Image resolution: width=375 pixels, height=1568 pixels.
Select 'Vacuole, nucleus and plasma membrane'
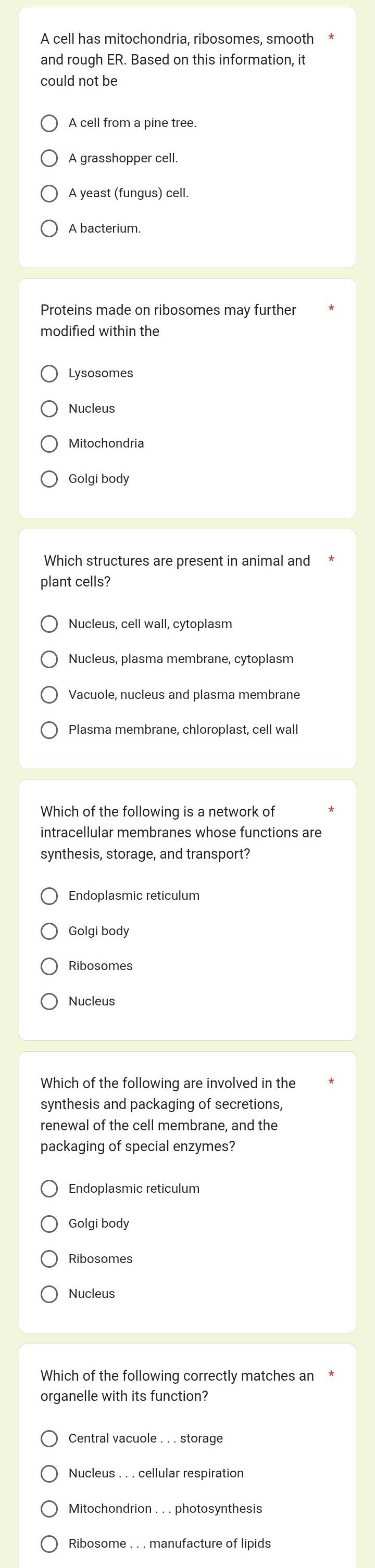click(49, 695)
